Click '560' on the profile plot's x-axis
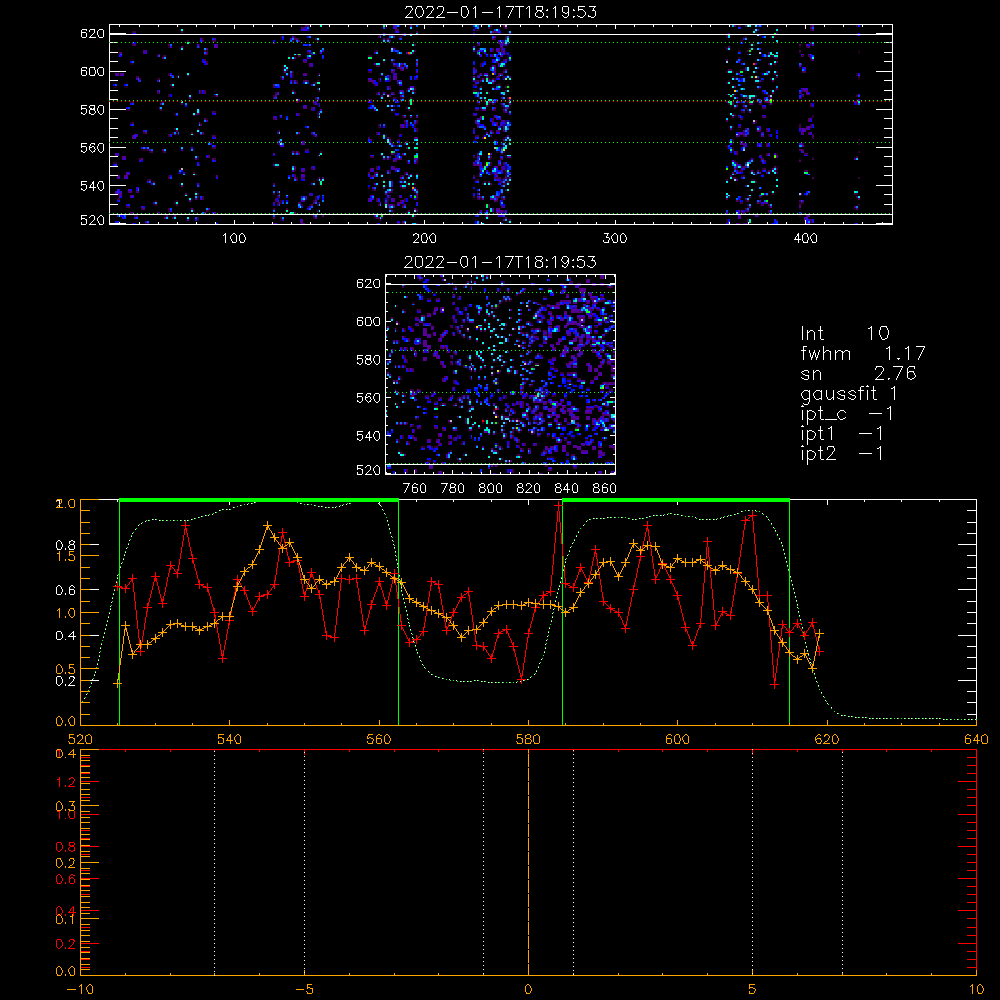 tap(379, 739)
